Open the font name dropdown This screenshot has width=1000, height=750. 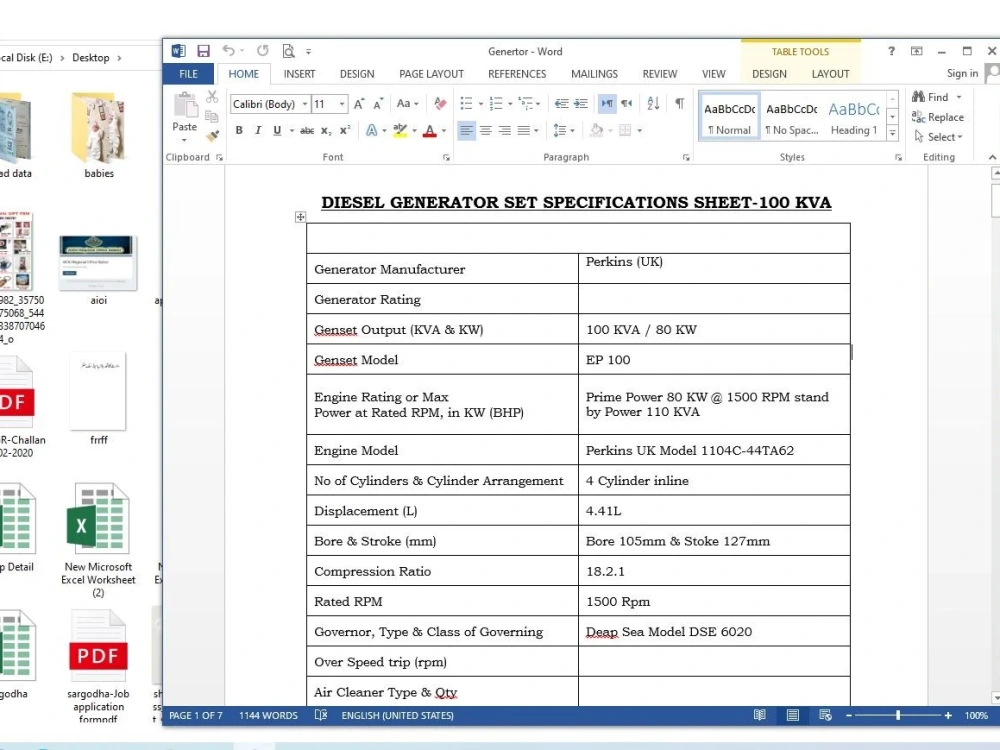point(305,104)
